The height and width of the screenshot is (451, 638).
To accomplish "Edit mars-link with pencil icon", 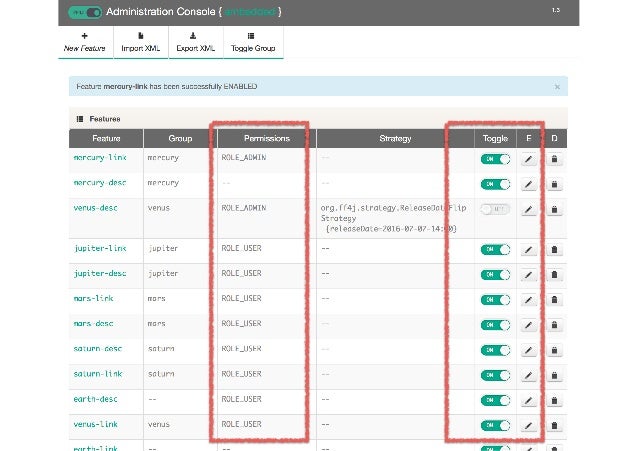I will point(529,300).
